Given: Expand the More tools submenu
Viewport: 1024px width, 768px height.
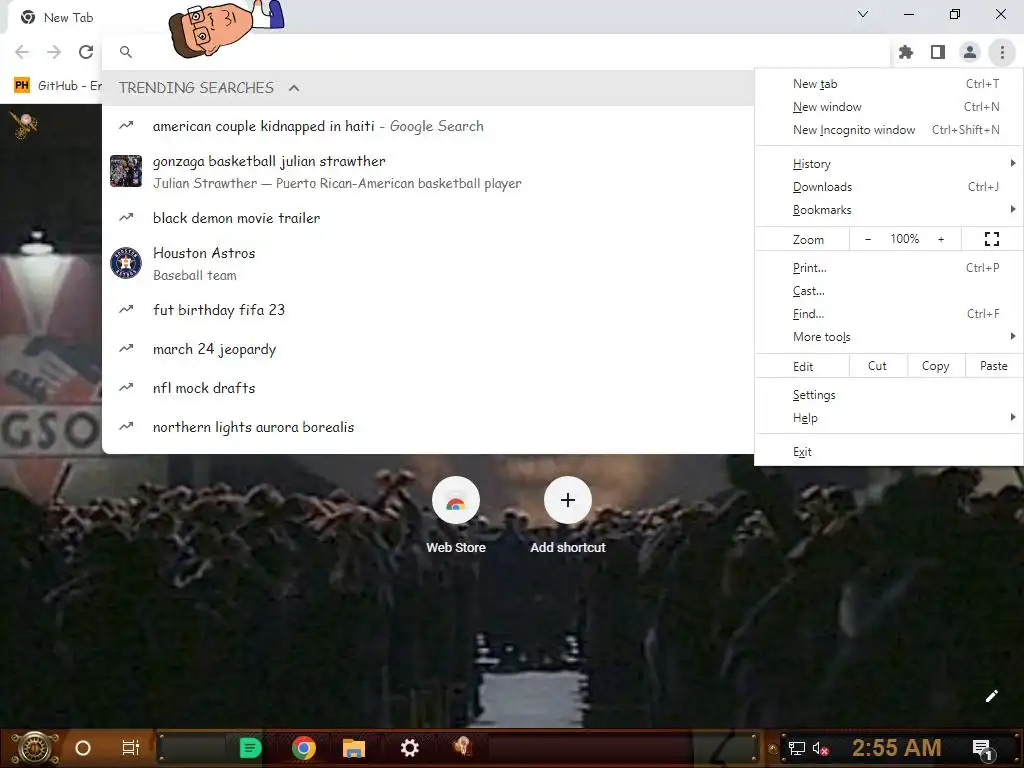Looking at the screenshot, I should click(889, 337).
